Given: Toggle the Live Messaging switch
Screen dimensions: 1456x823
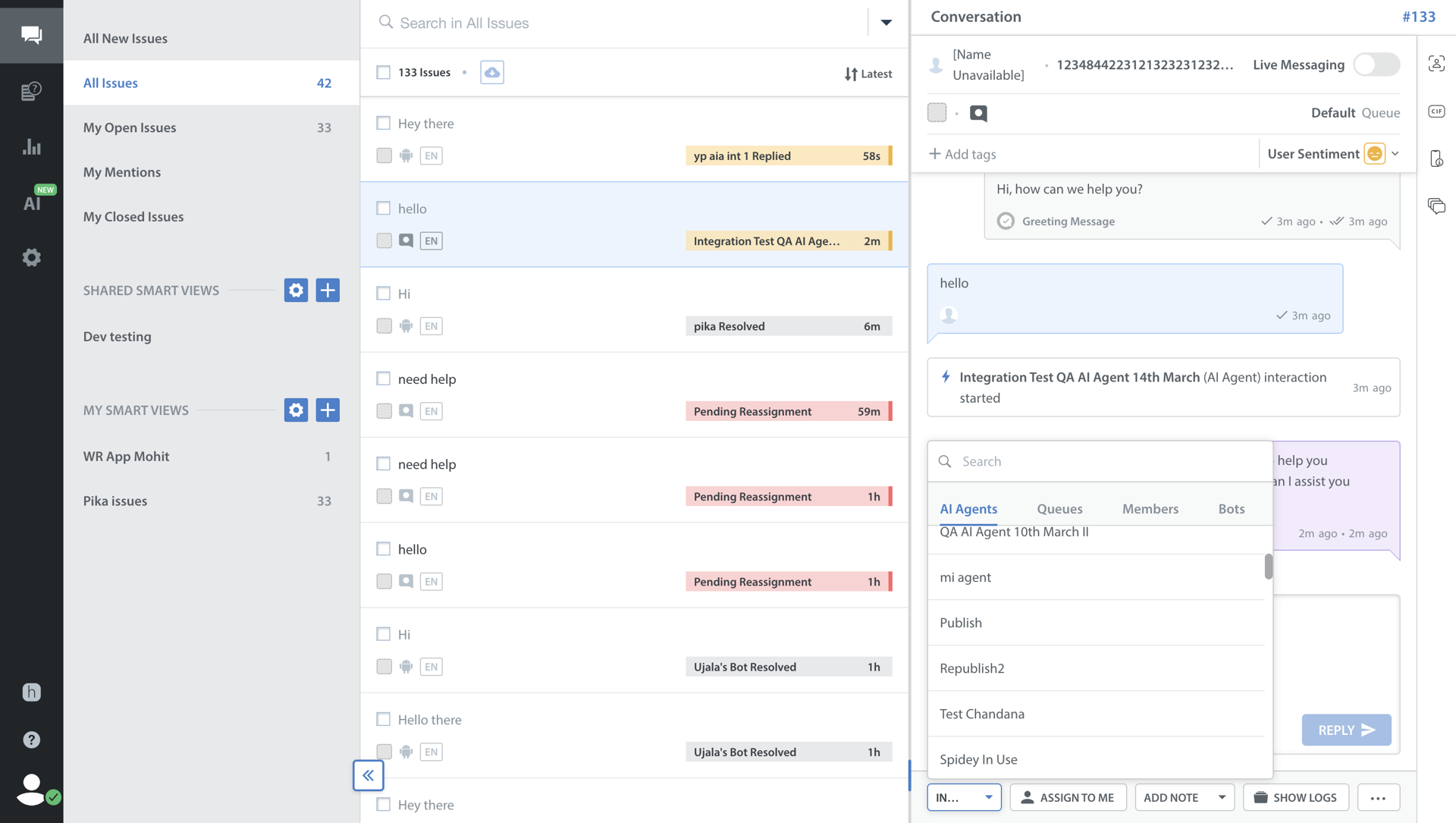Looking at the screenshot, I should point(1376,64).
